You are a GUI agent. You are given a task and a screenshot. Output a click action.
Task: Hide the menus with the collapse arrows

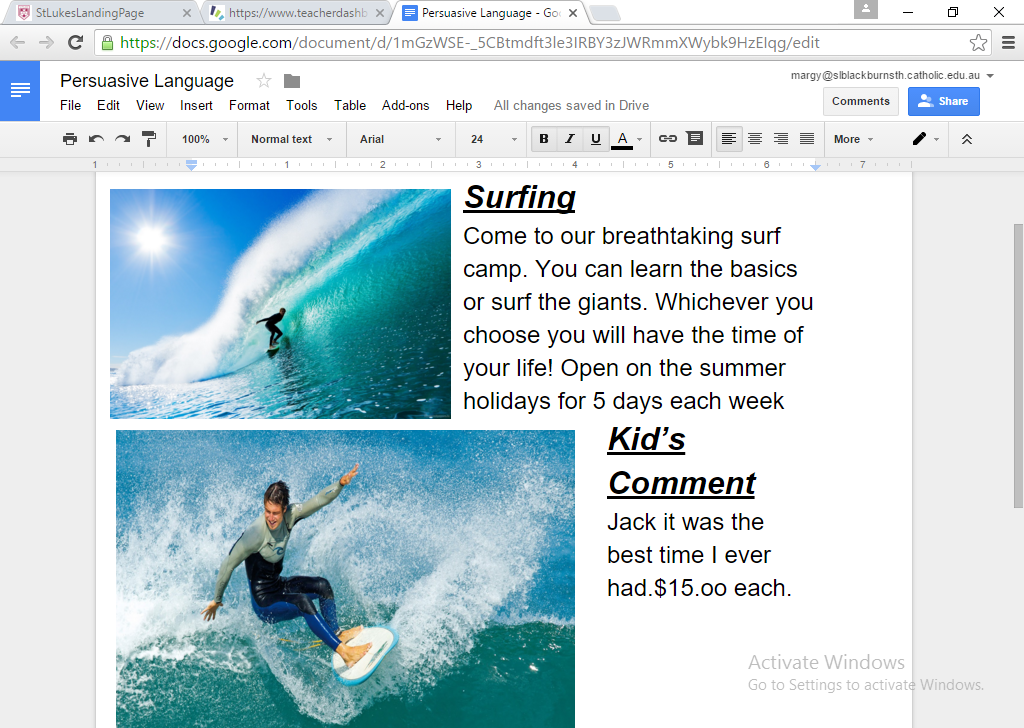(x=967, y=139)
